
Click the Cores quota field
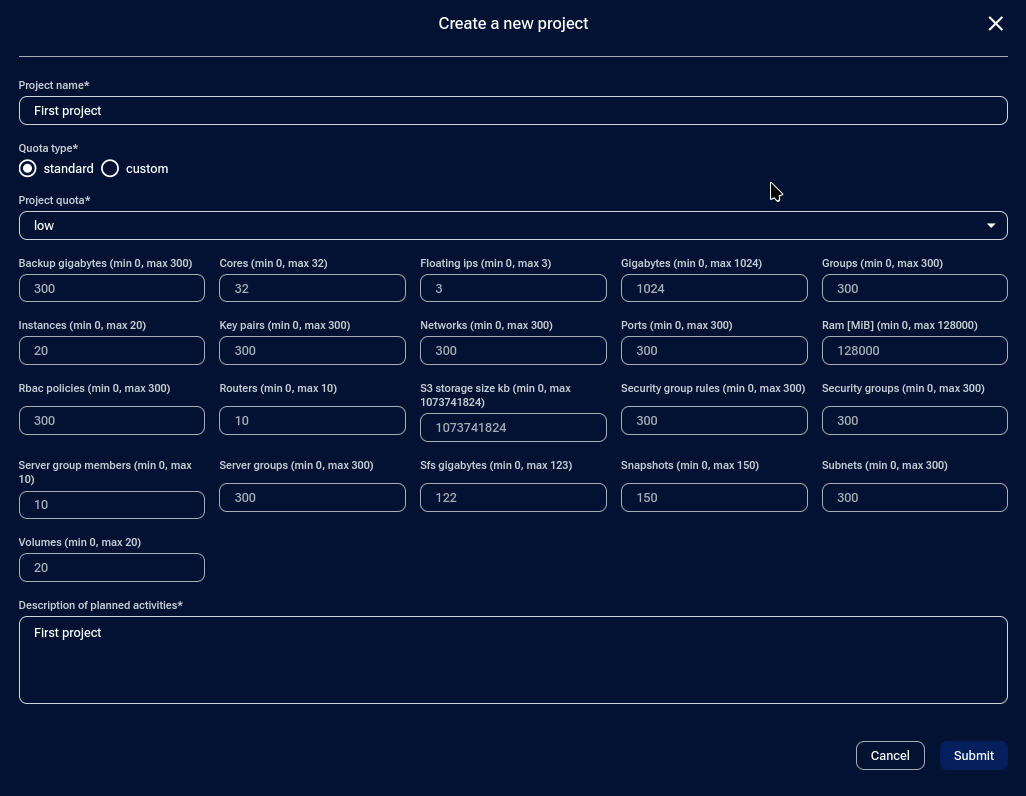pos(312,289)
